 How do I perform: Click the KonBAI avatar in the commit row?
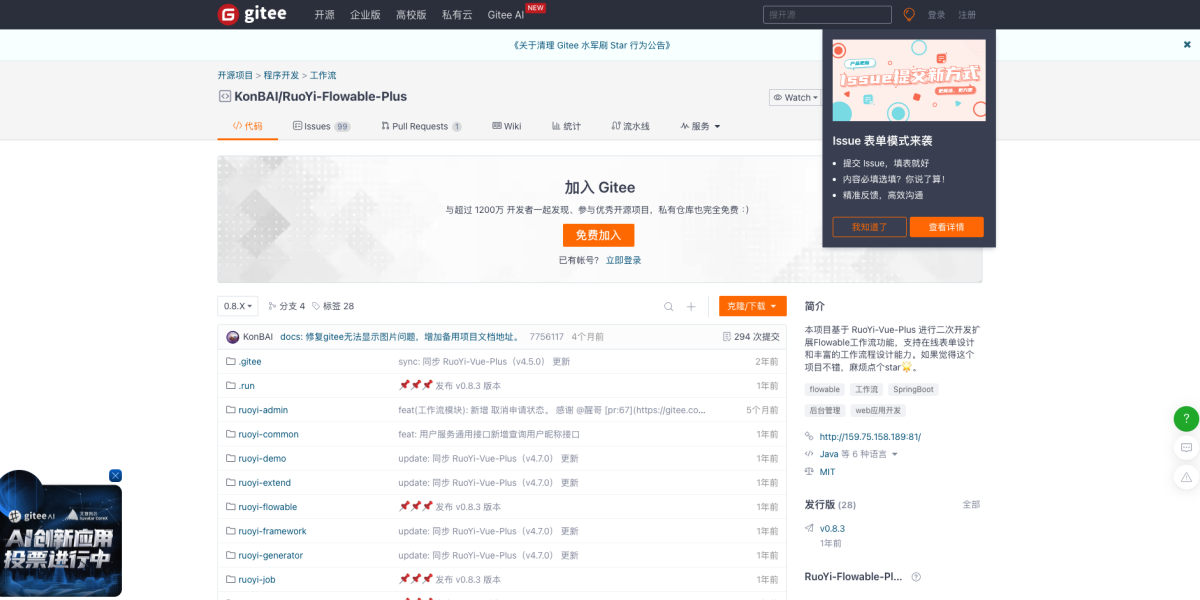[x=233, y=337]
